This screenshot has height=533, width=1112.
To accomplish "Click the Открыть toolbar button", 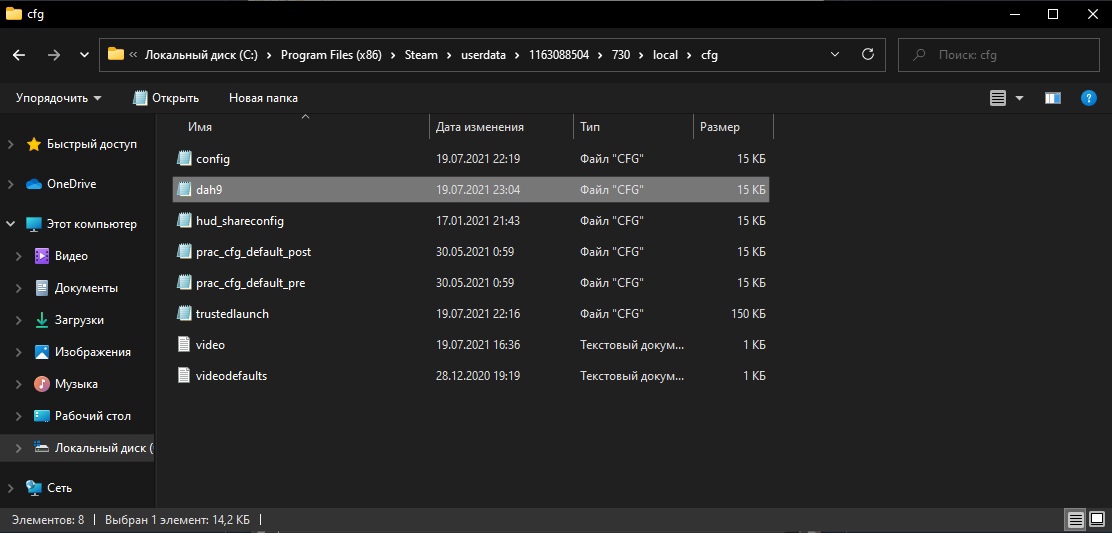I will click(166, 98).
